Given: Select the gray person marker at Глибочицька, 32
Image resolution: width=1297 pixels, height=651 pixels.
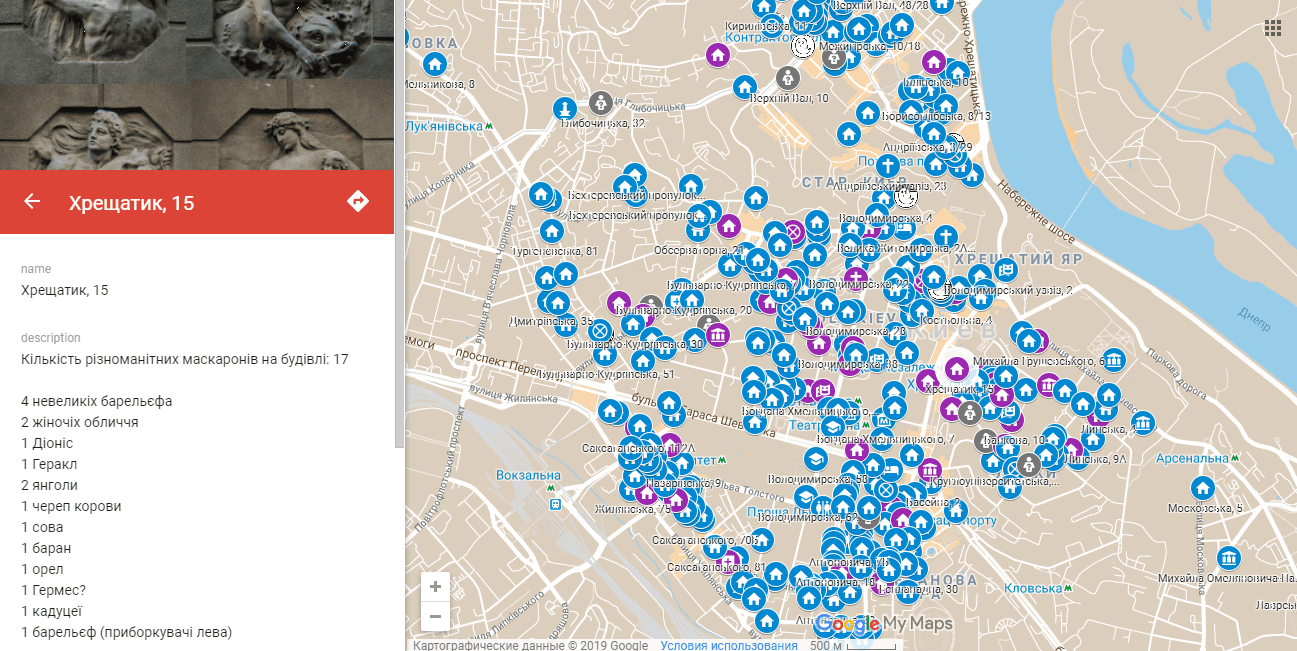Looking at the screenshot, I should click(x=600, y=102).
